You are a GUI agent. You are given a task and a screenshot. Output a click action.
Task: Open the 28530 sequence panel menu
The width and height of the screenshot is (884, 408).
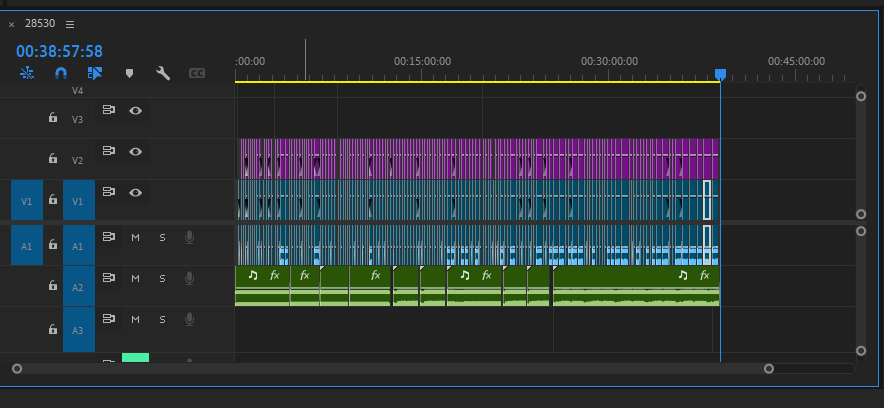click(x=70, y=24)
